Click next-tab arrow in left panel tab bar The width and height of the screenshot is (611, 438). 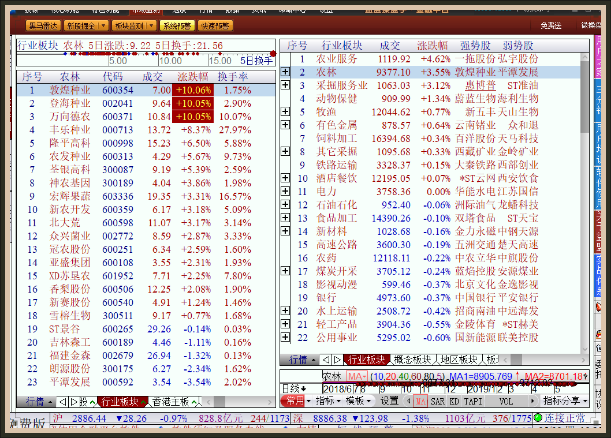click(x=73, y=401)
